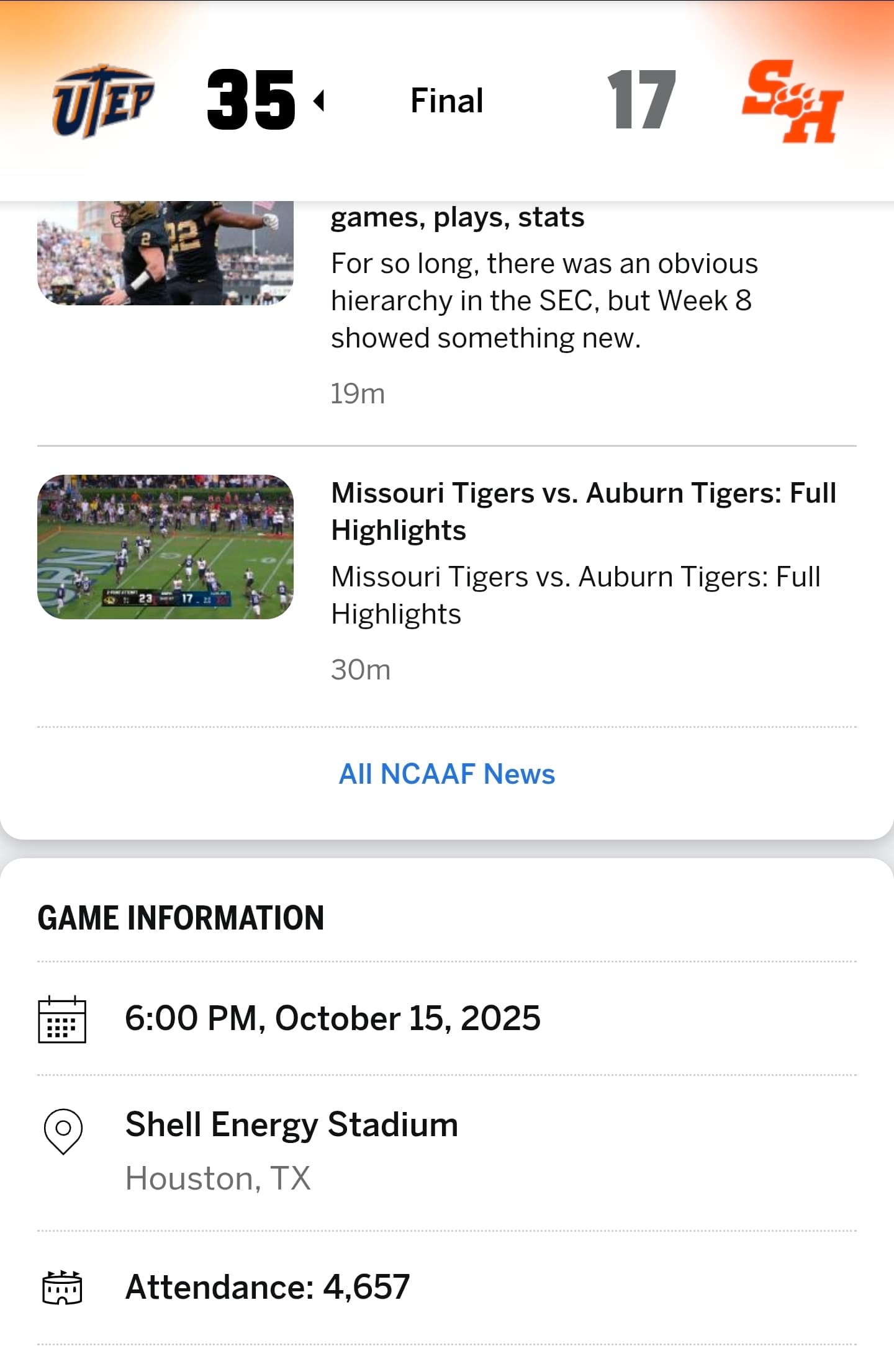Image resolution: width=894 pixels, height=1372 pixels.
Task: Tap the location pin icon
Action: [63, 1131]
